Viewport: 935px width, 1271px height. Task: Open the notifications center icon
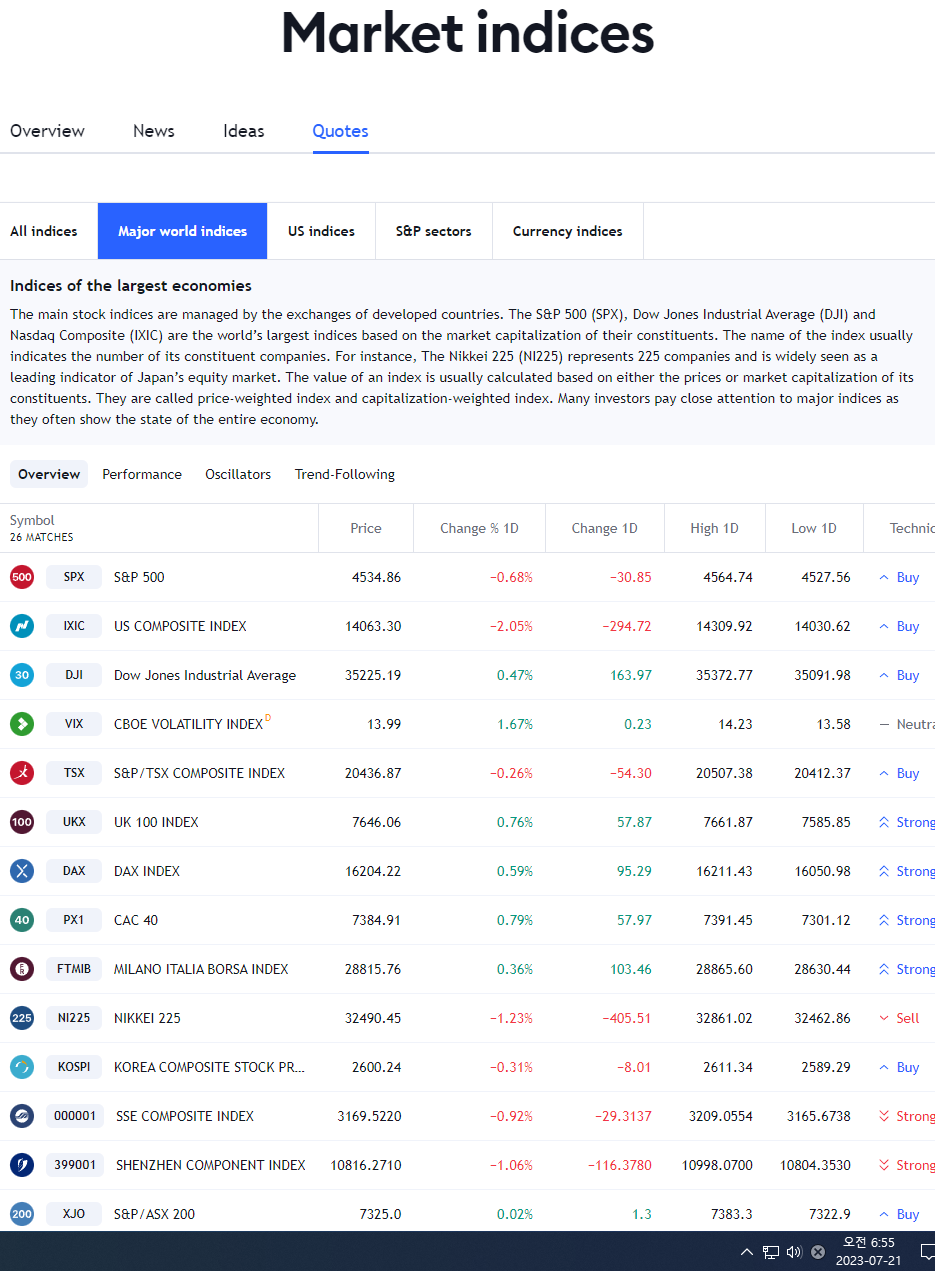(927, 1252)
